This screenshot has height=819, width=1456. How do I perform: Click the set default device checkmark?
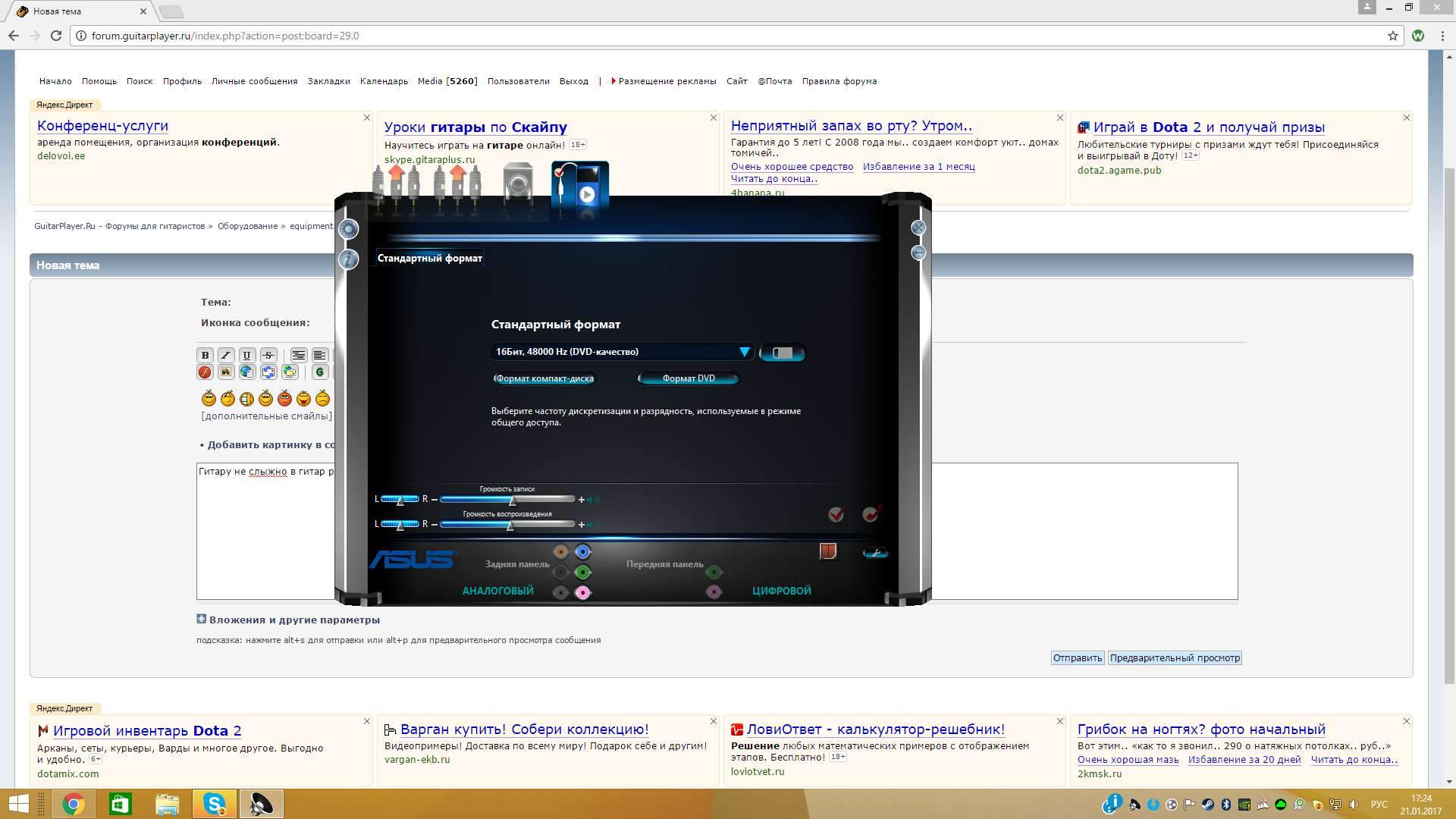836,515
